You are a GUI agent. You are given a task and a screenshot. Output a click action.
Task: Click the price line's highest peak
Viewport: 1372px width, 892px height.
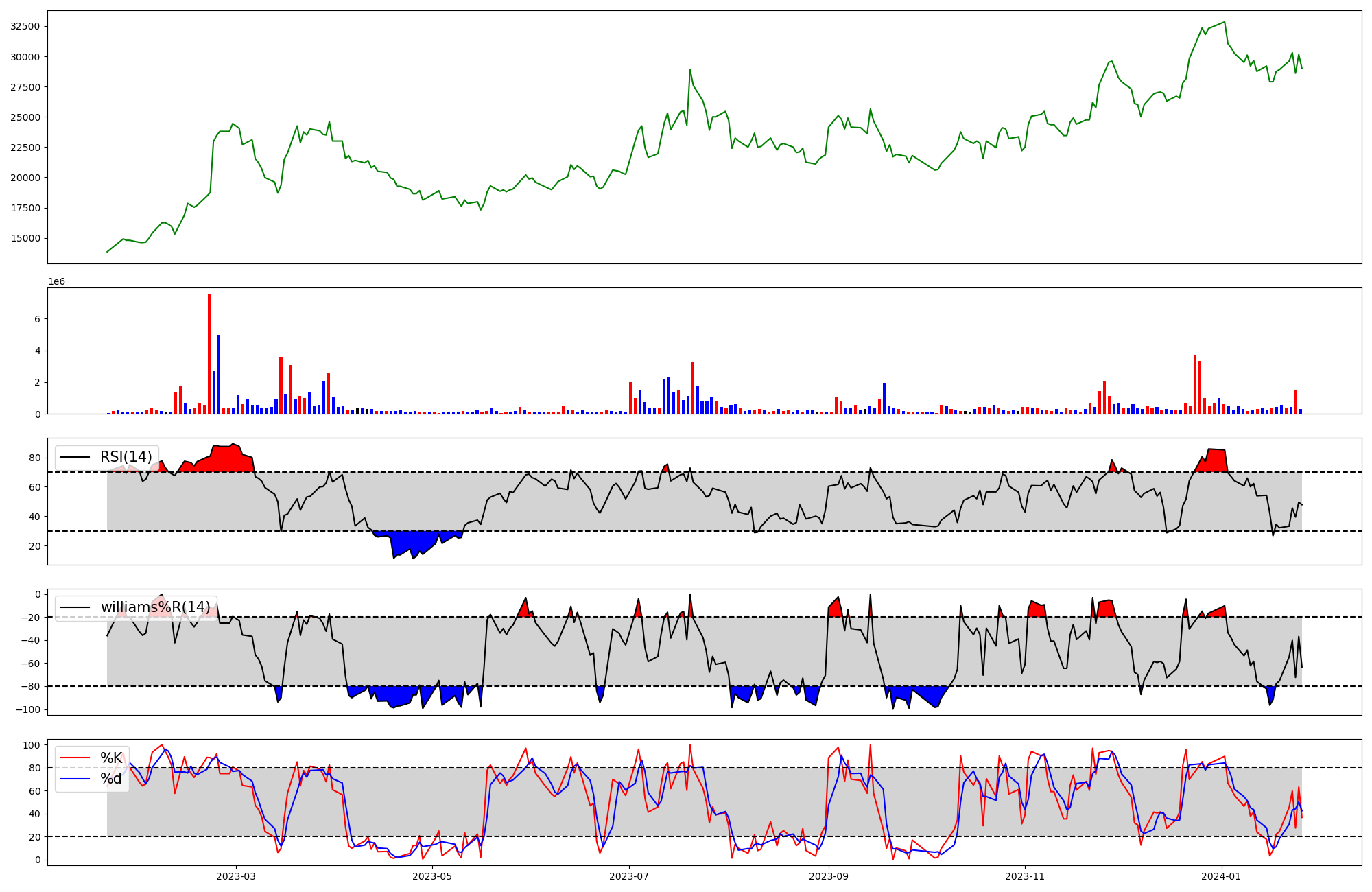point(1225,22)
